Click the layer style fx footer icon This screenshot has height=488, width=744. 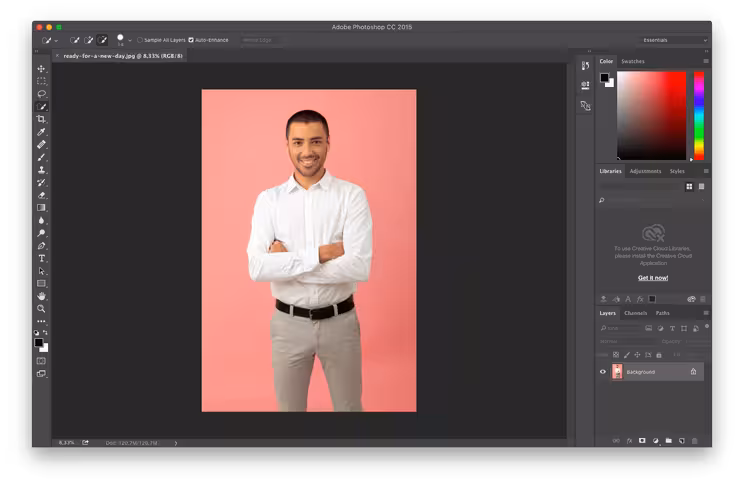click(629, 441)
